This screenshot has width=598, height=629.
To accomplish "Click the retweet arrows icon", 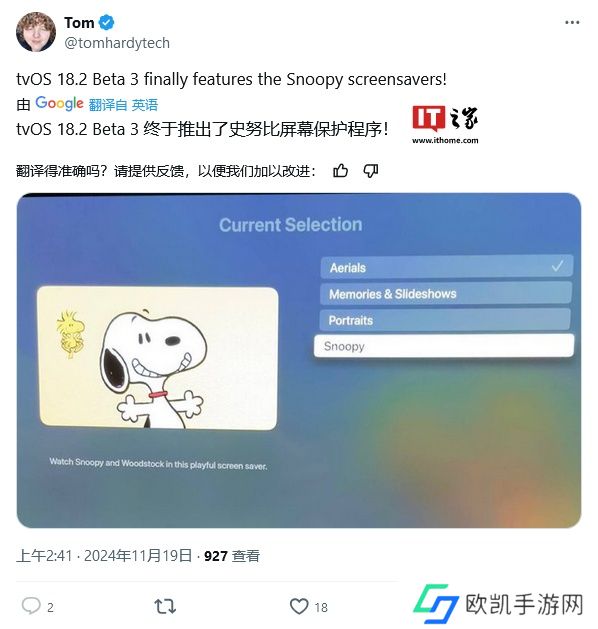I will coord(165,606).
